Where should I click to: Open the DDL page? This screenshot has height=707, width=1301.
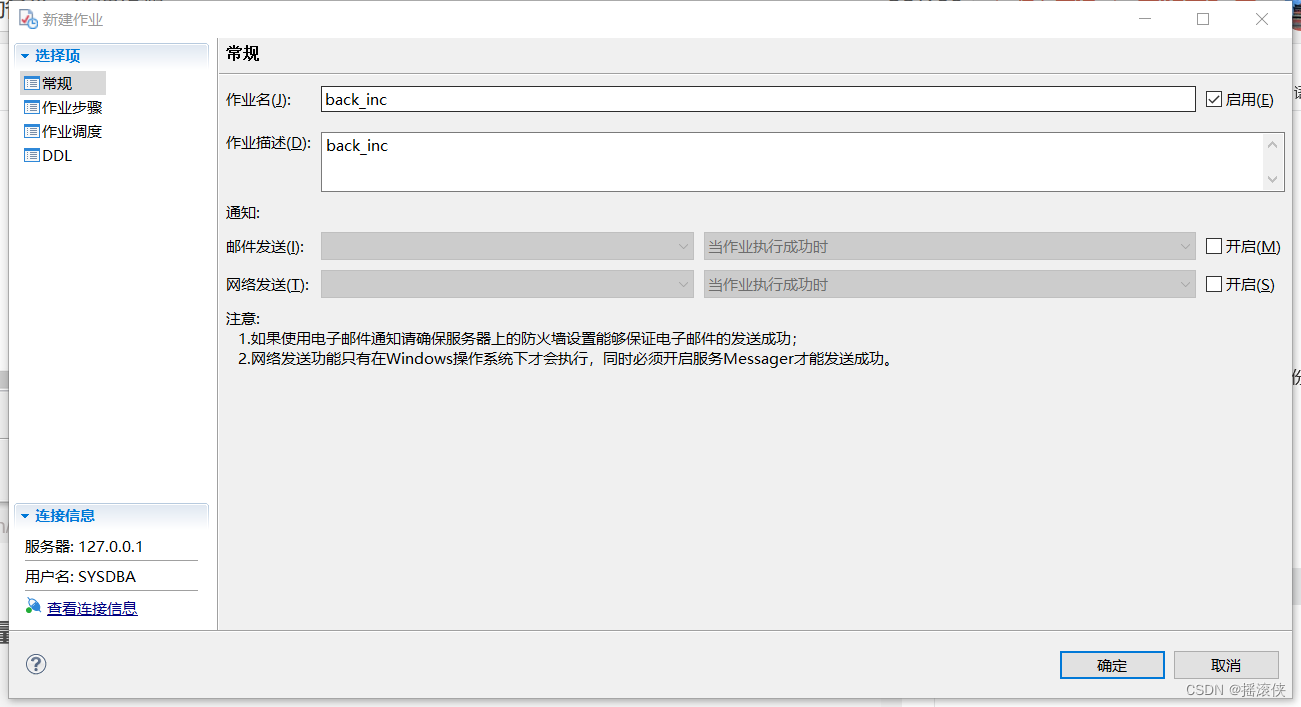tap(57, 155)
